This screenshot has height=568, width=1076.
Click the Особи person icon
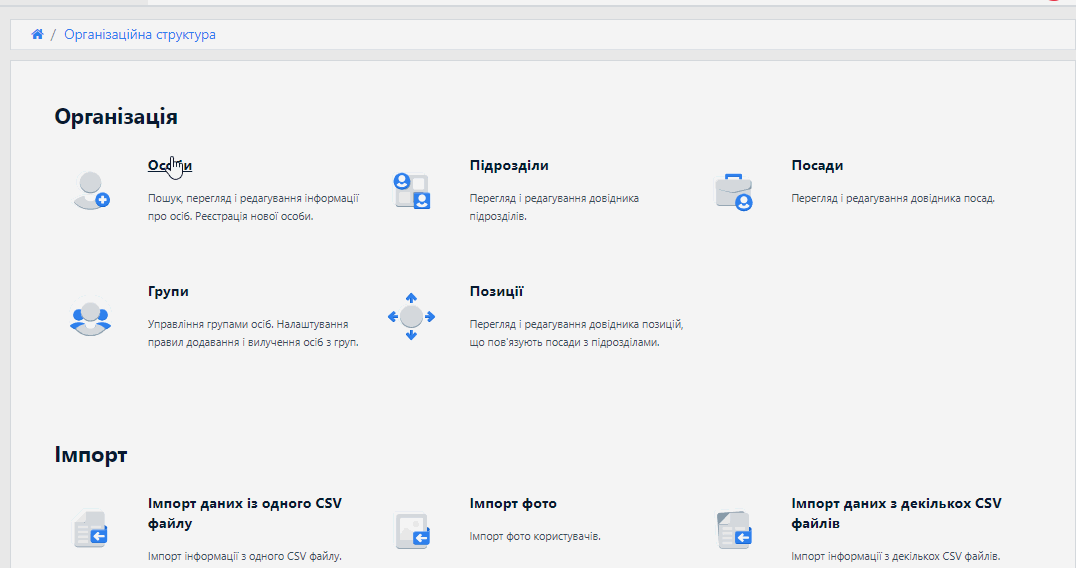tap(90, 190)
